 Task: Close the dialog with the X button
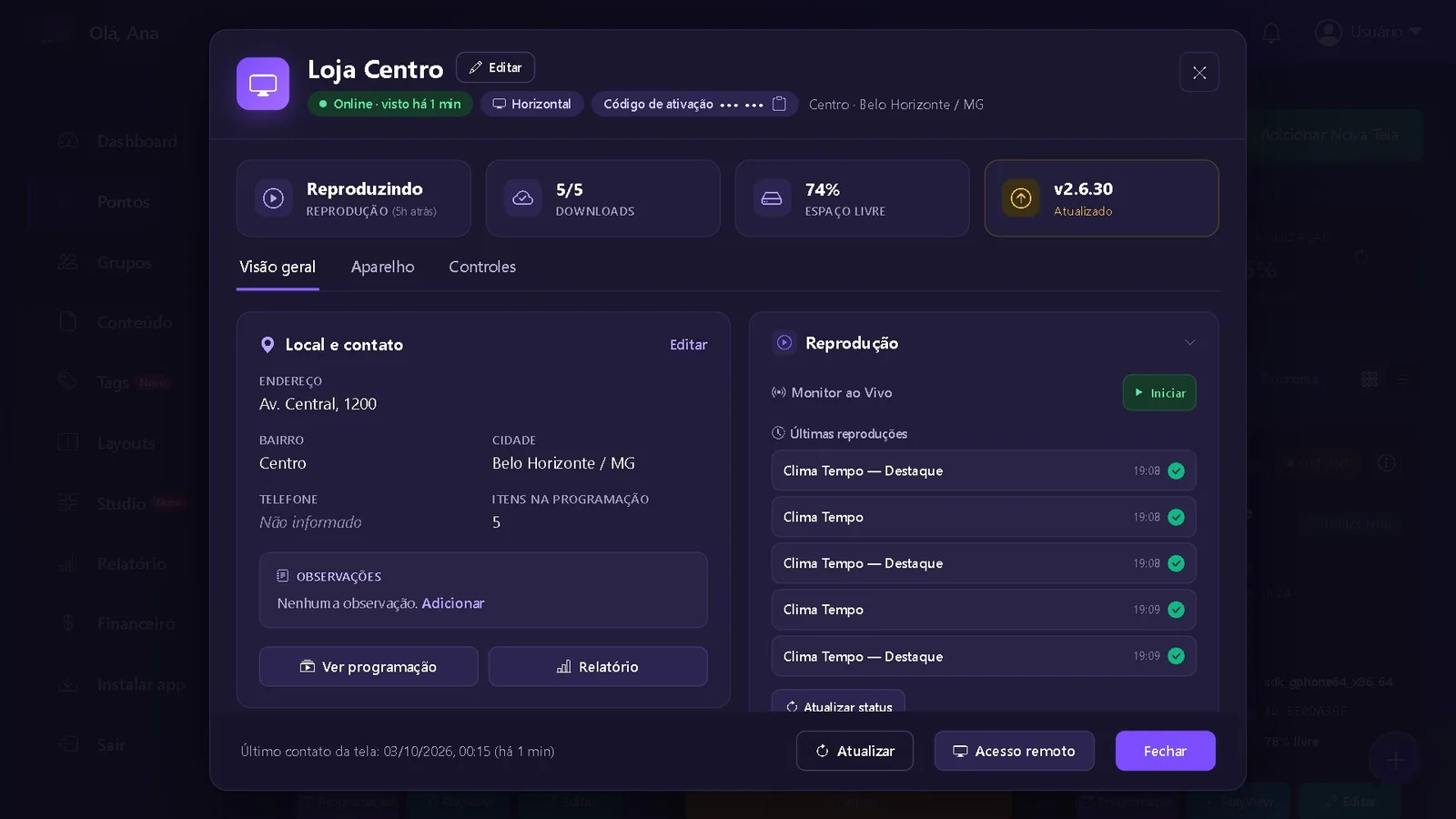1199,73
